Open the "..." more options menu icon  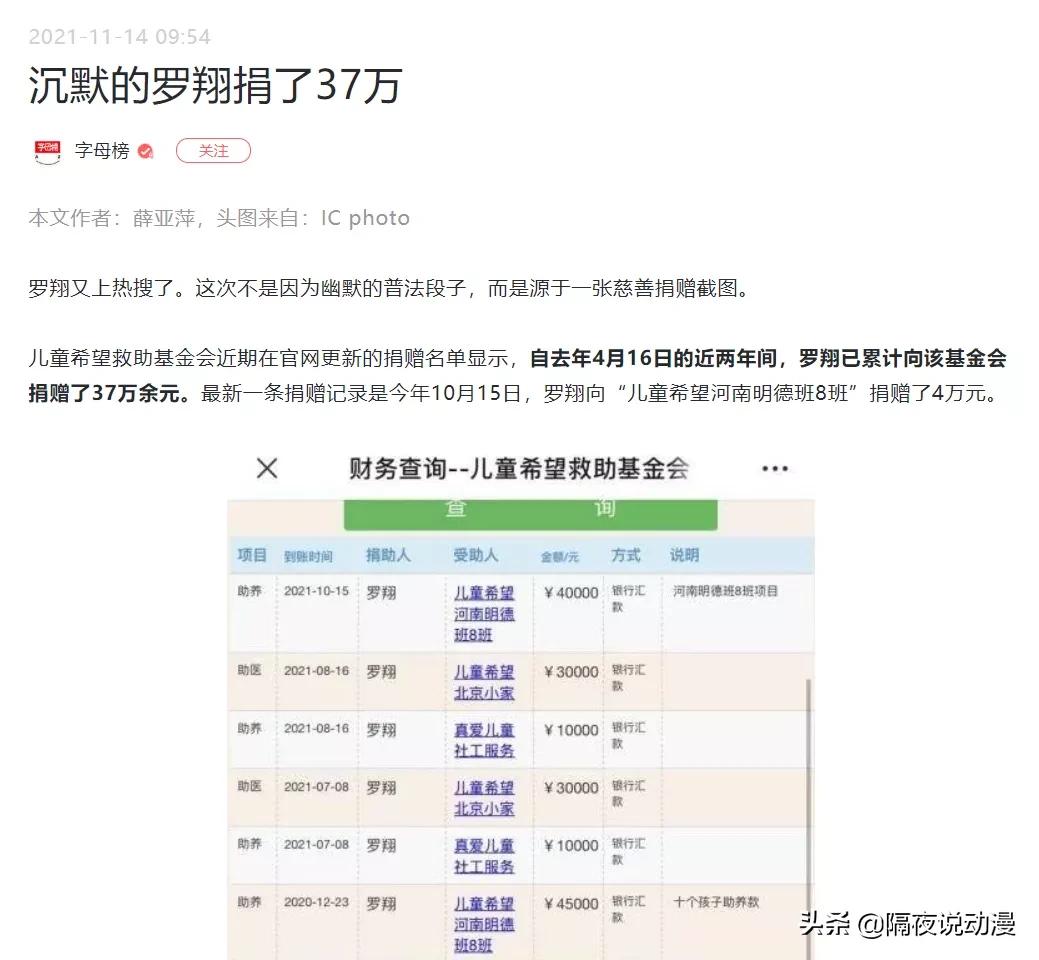tap(777, 466)
